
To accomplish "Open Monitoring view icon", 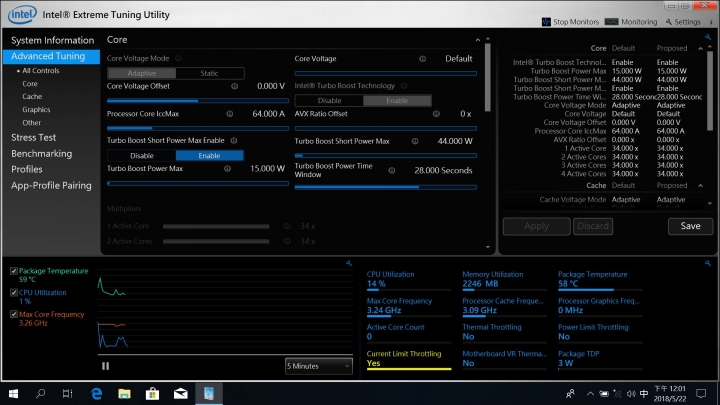I will tap(612, 22).
